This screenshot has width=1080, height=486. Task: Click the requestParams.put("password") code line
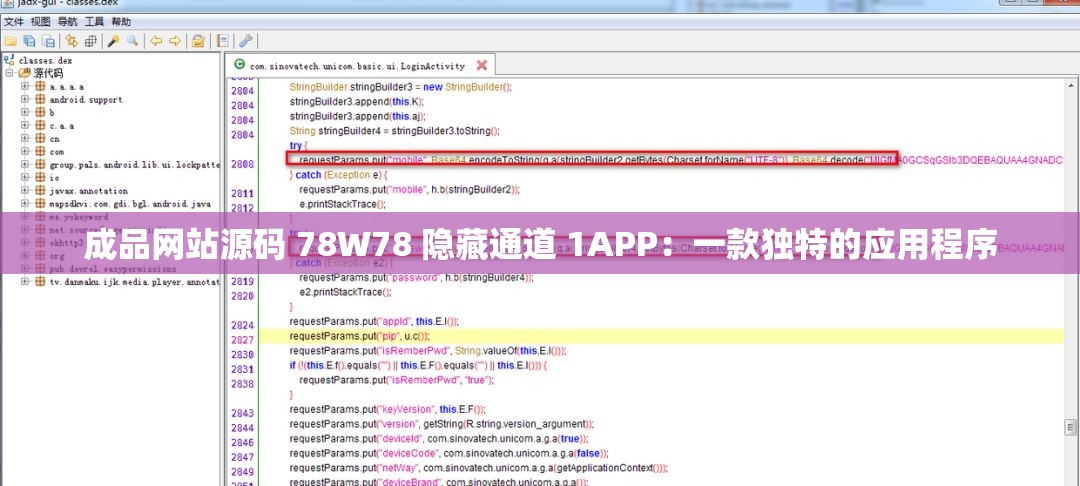pos(416,278)
